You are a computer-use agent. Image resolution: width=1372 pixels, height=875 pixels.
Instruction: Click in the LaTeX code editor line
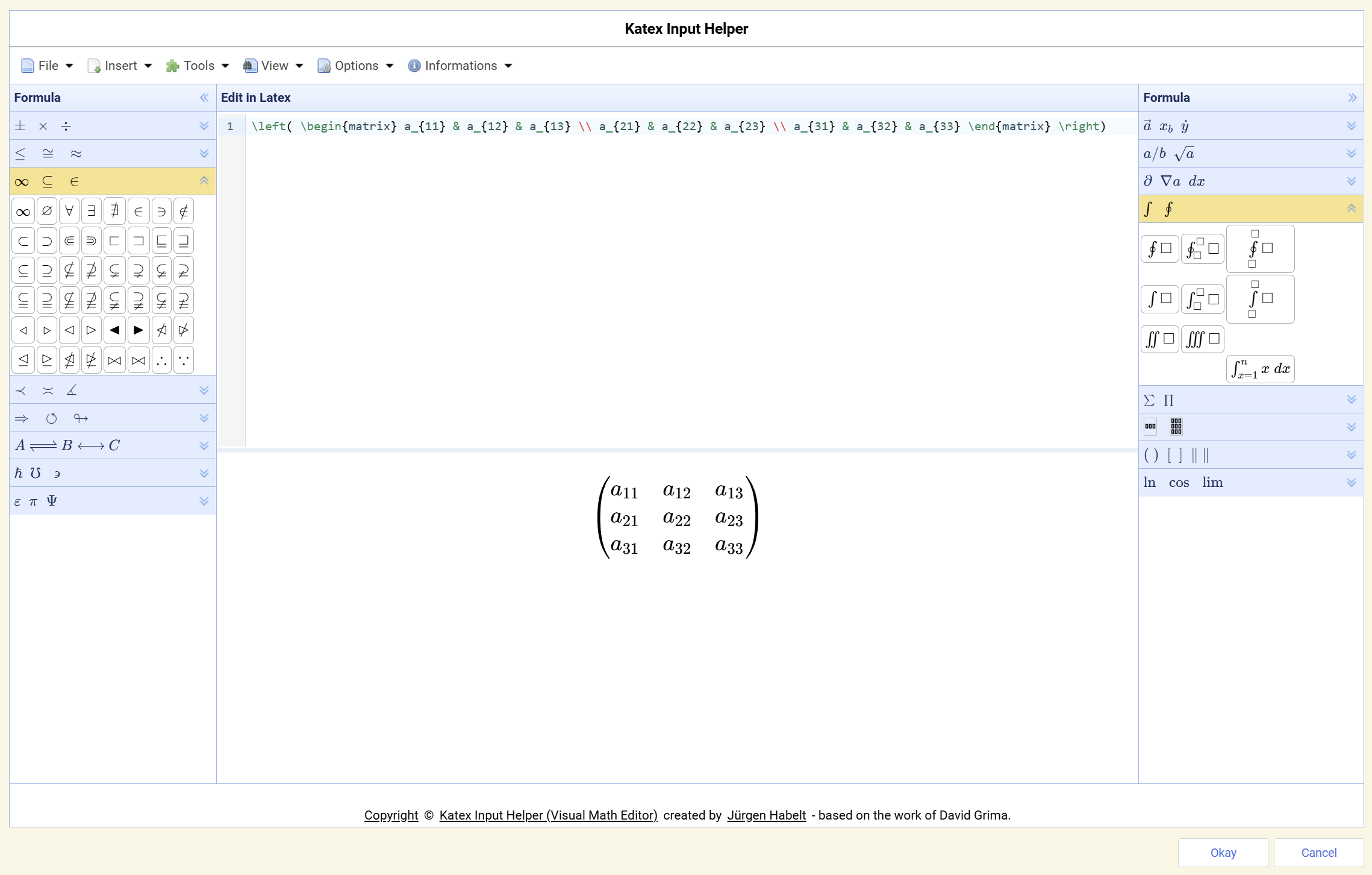[x=690, y=127]
